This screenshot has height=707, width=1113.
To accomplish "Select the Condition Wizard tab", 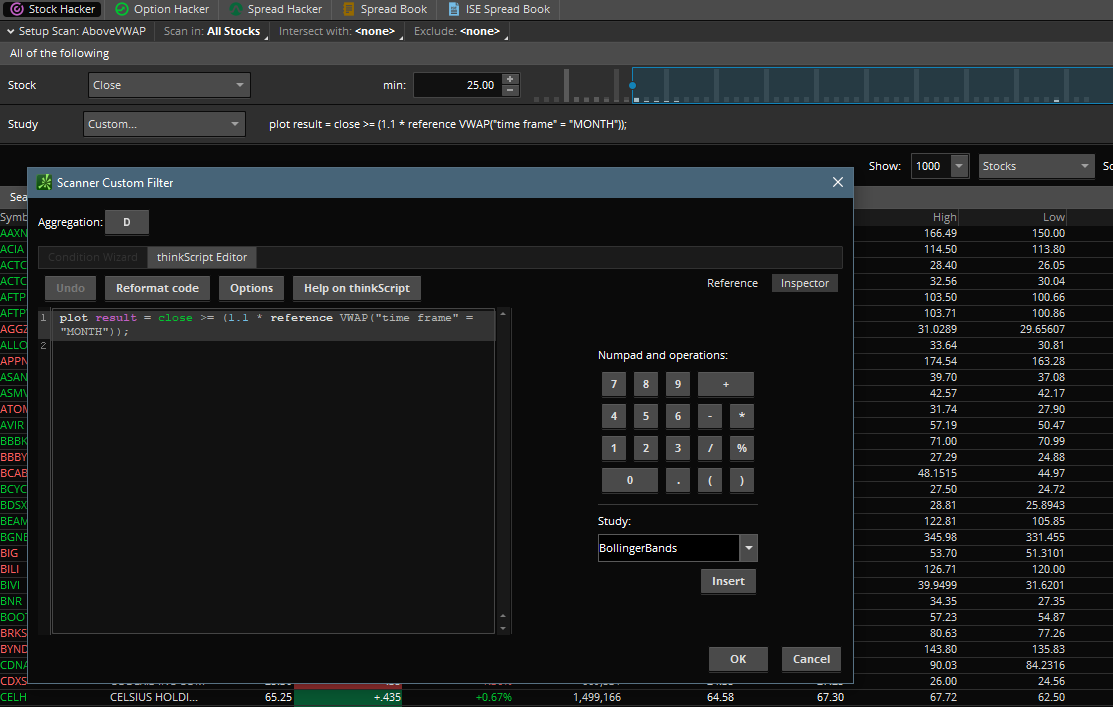I will coord(93,257).
